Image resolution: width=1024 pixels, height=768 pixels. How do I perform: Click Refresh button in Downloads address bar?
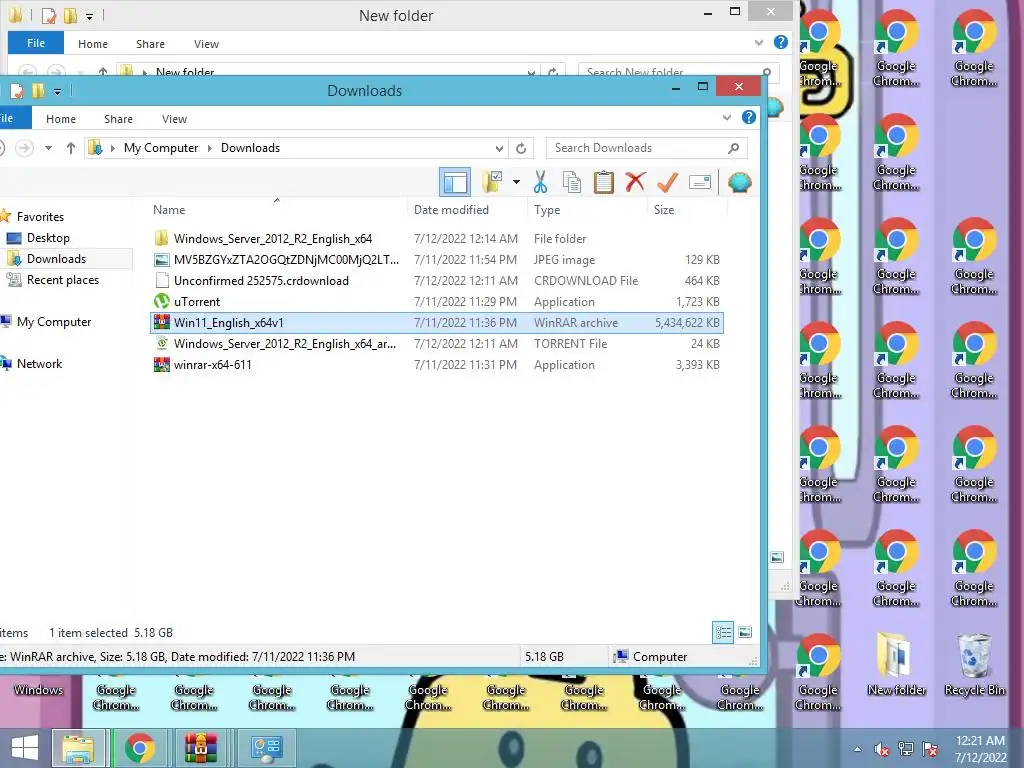(x=520, y=148)
